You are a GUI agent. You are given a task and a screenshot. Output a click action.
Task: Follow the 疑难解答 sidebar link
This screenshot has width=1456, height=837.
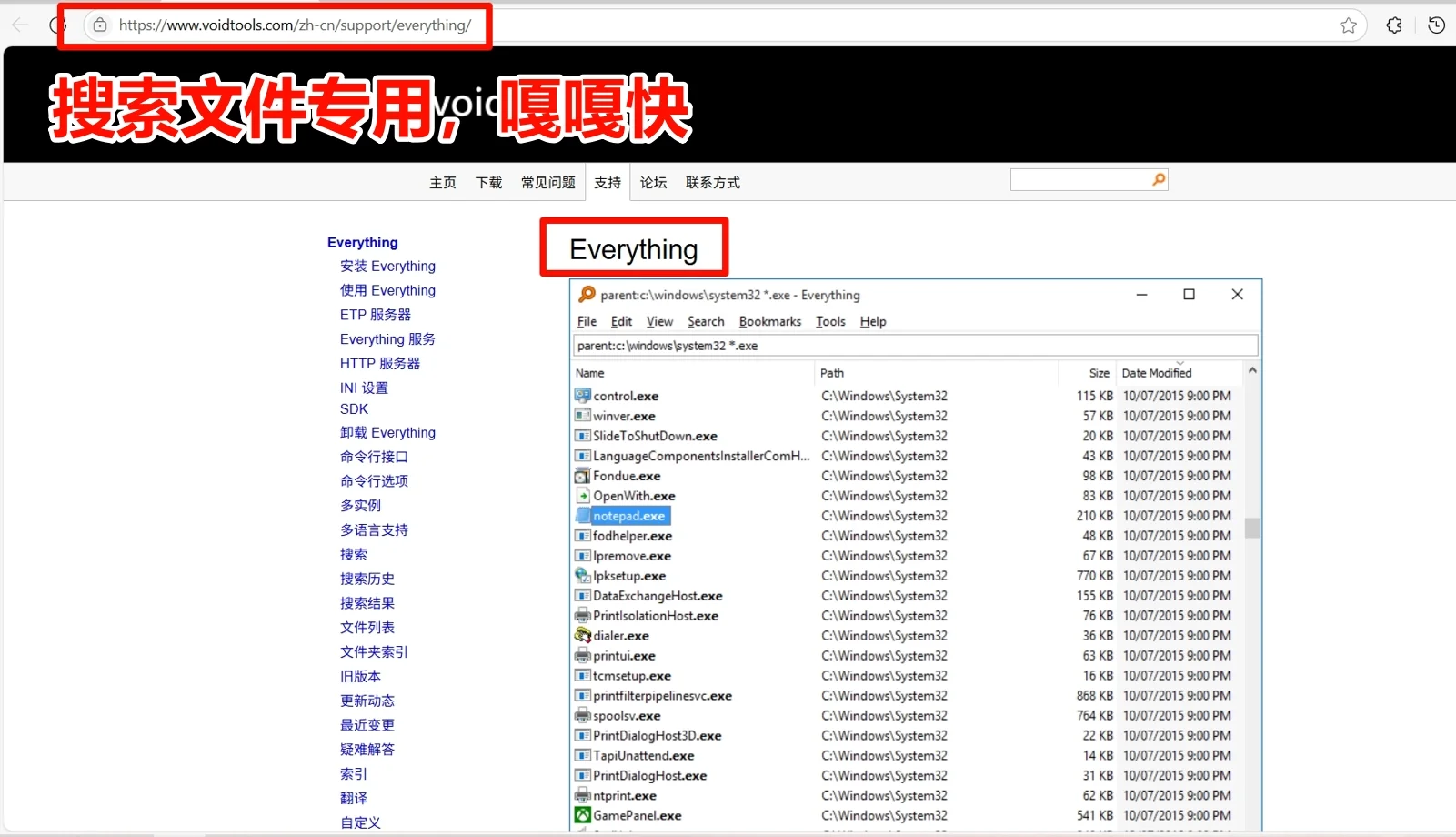click(x=367, y=749)
